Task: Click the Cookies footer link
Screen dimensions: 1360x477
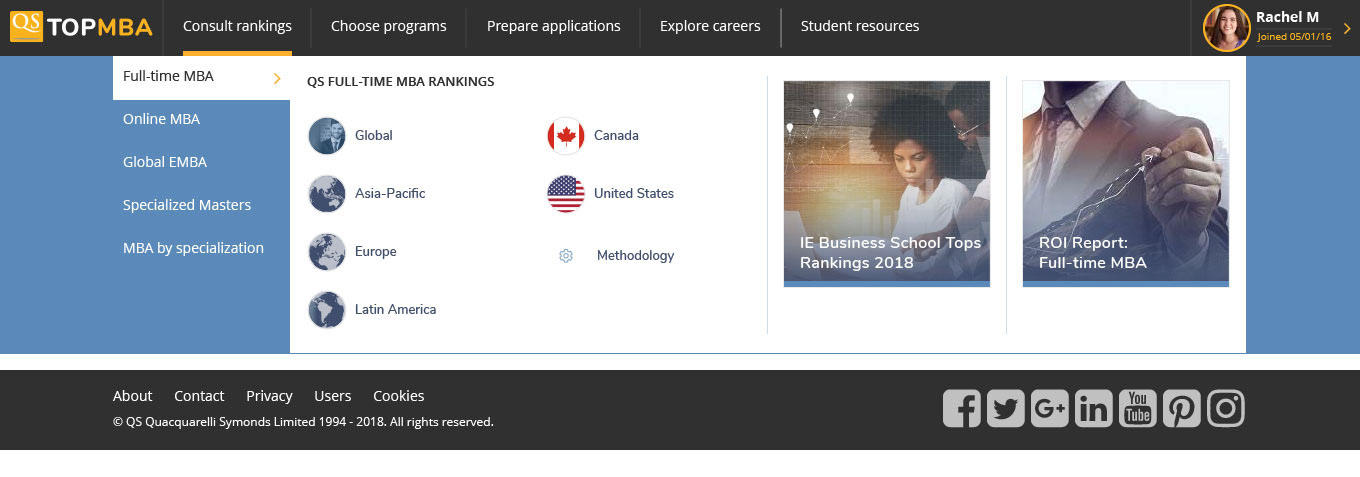Action: 399,396
